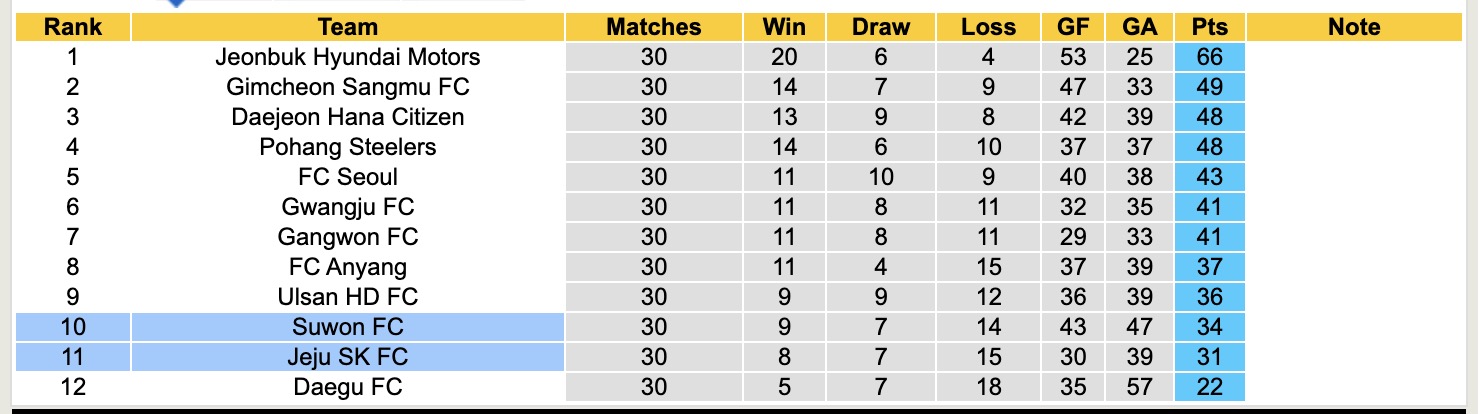Select the highlighted Suwon FC row

click(347, 327)
